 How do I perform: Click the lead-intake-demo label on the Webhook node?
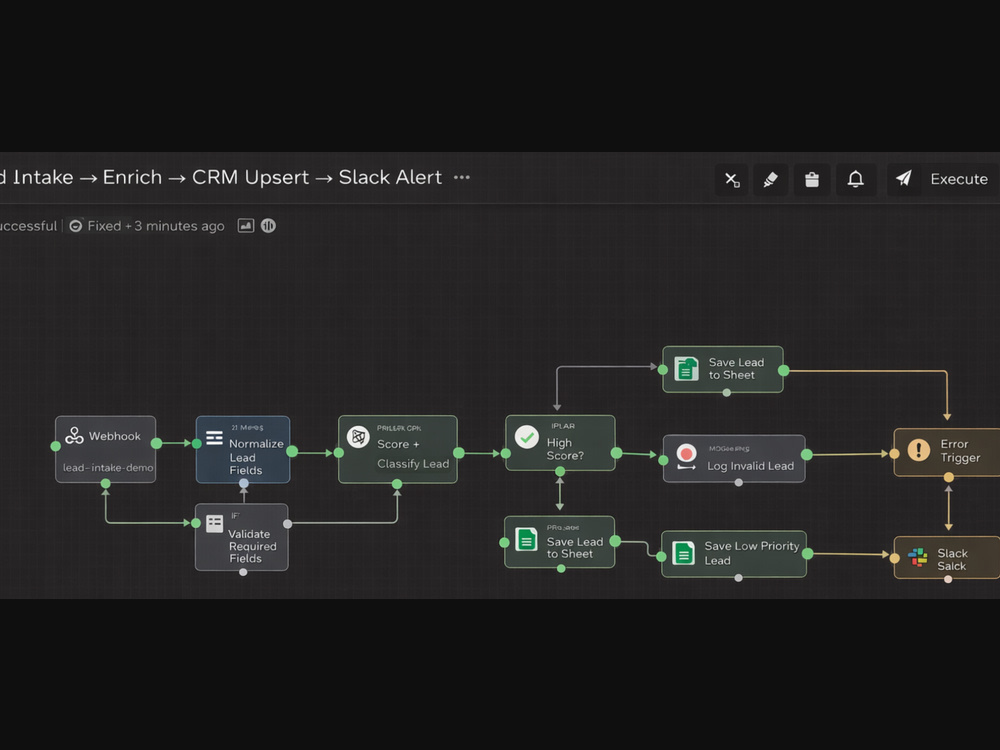click(108, 467)
